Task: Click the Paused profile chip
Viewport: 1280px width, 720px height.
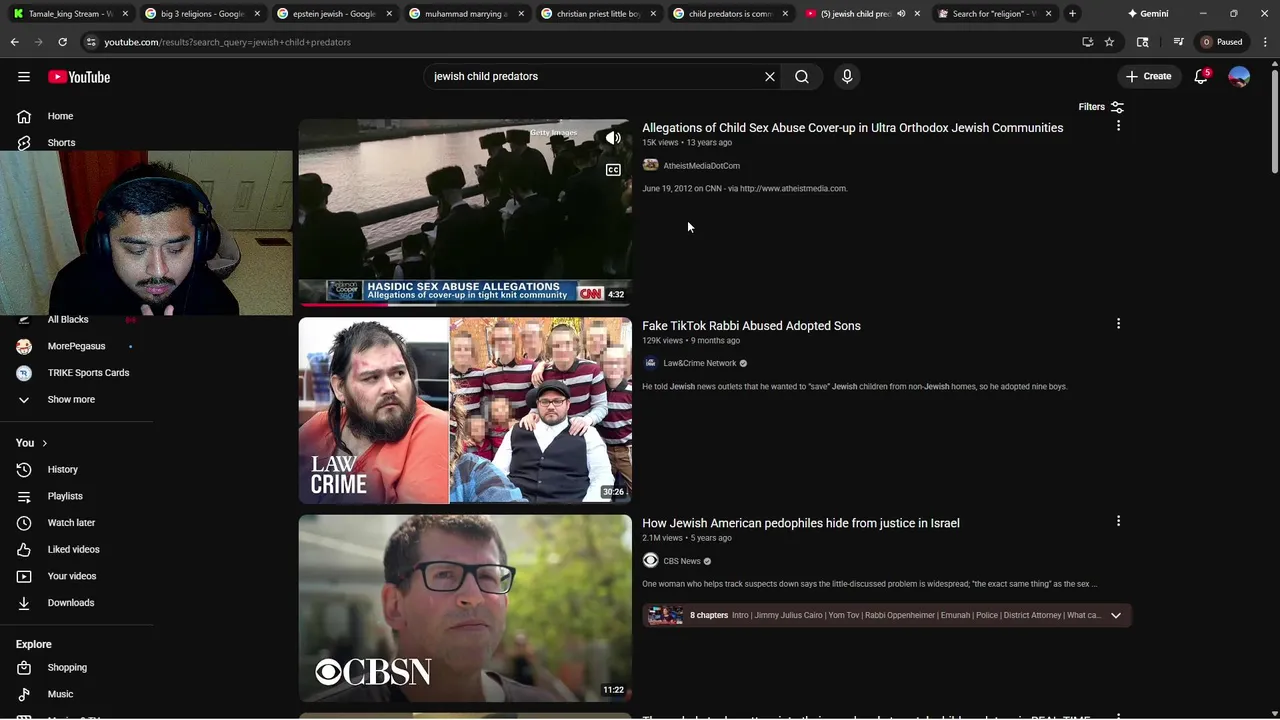Action: coord(1222,42)
